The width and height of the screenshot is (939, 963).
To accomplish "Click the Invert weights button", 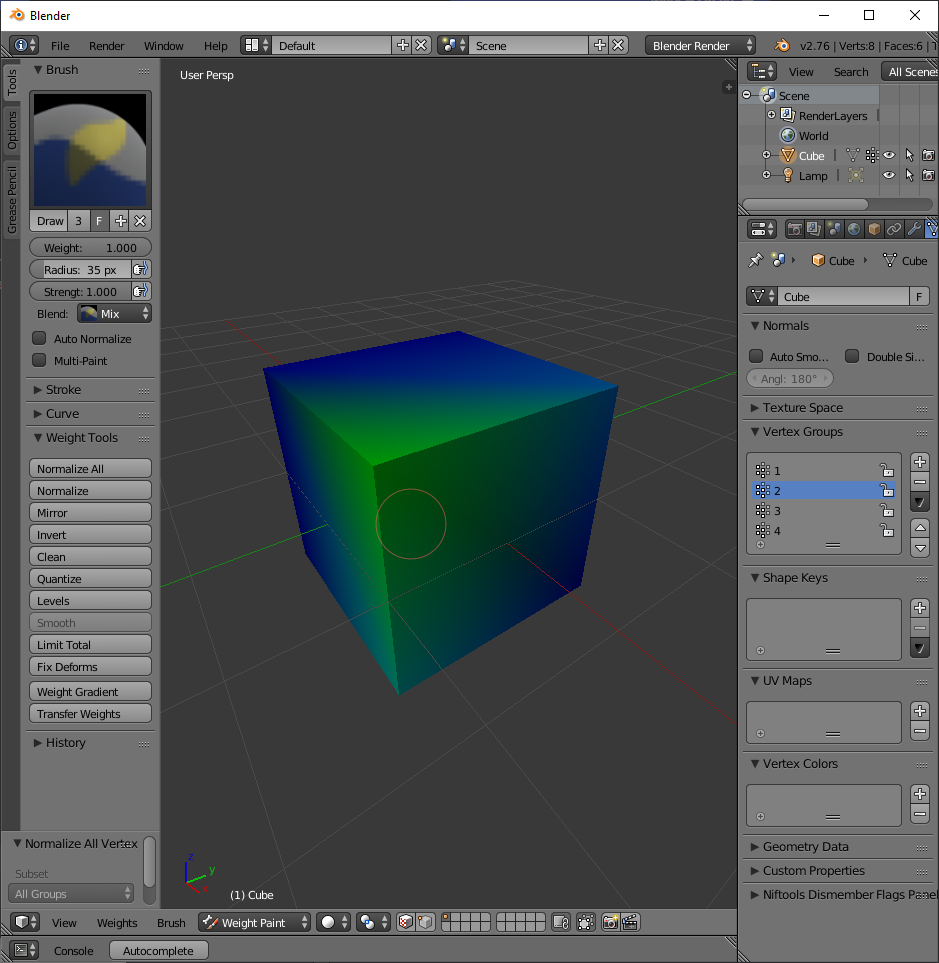I will (90, 535).
